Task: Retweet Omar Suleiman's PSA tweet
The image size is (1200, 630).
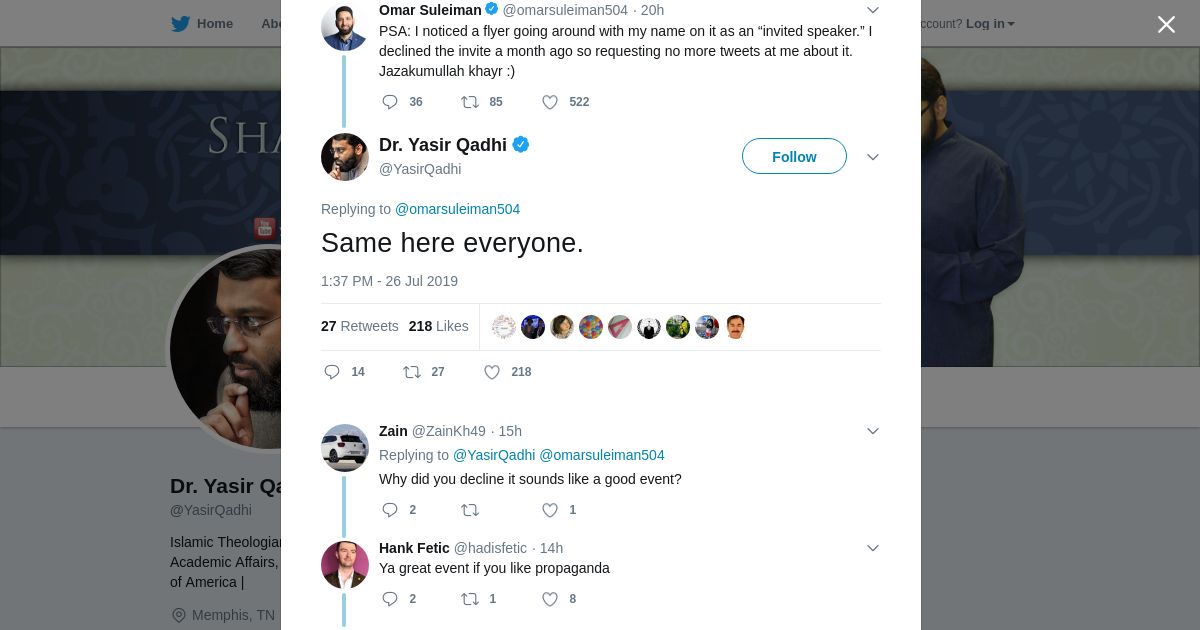Action: [x=470, y=102]
